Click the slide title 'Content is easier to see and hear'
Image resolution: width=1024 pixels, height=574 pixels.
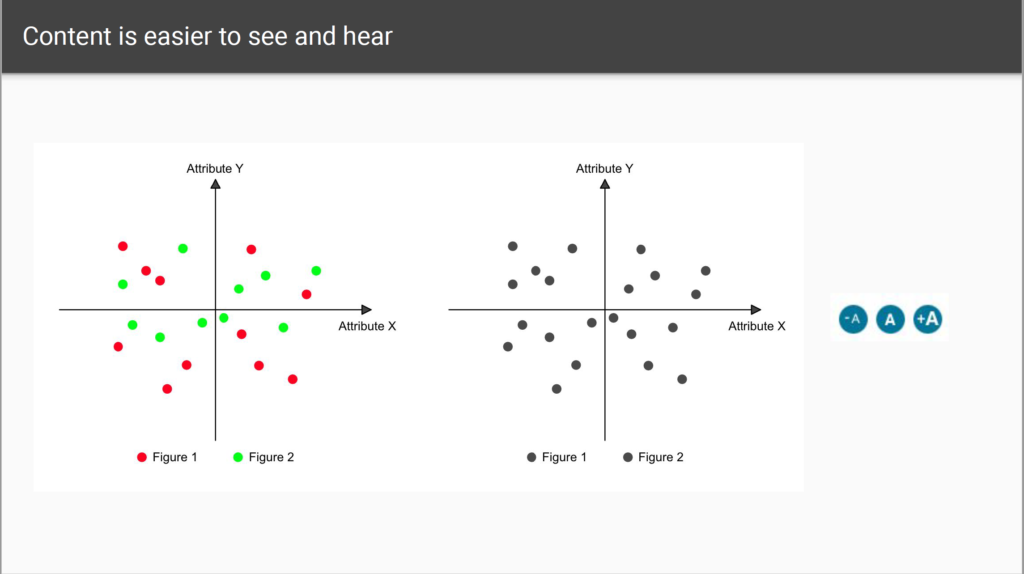(x=208, y=37)
